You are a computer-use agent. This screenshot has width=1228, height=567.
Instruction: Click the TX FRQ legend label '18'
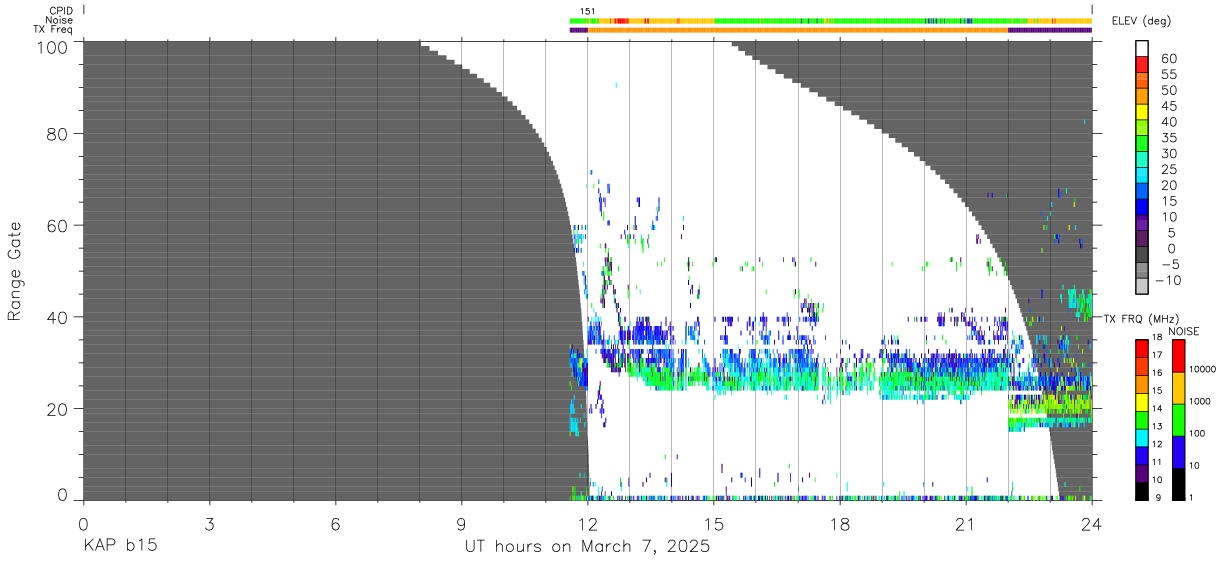(1159, 339)
